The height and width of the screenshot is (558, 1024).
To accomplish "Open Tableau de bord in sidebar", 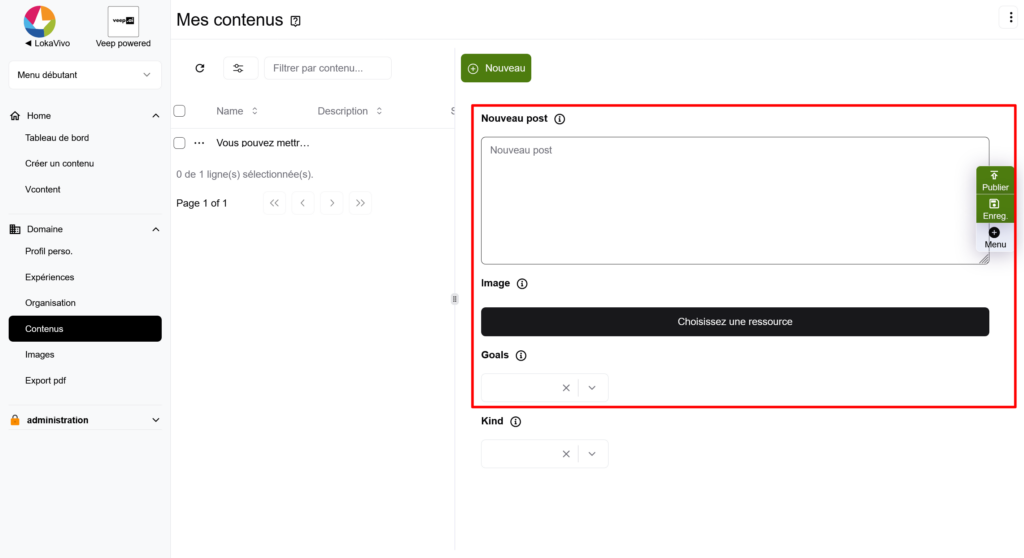I will 57,138.
